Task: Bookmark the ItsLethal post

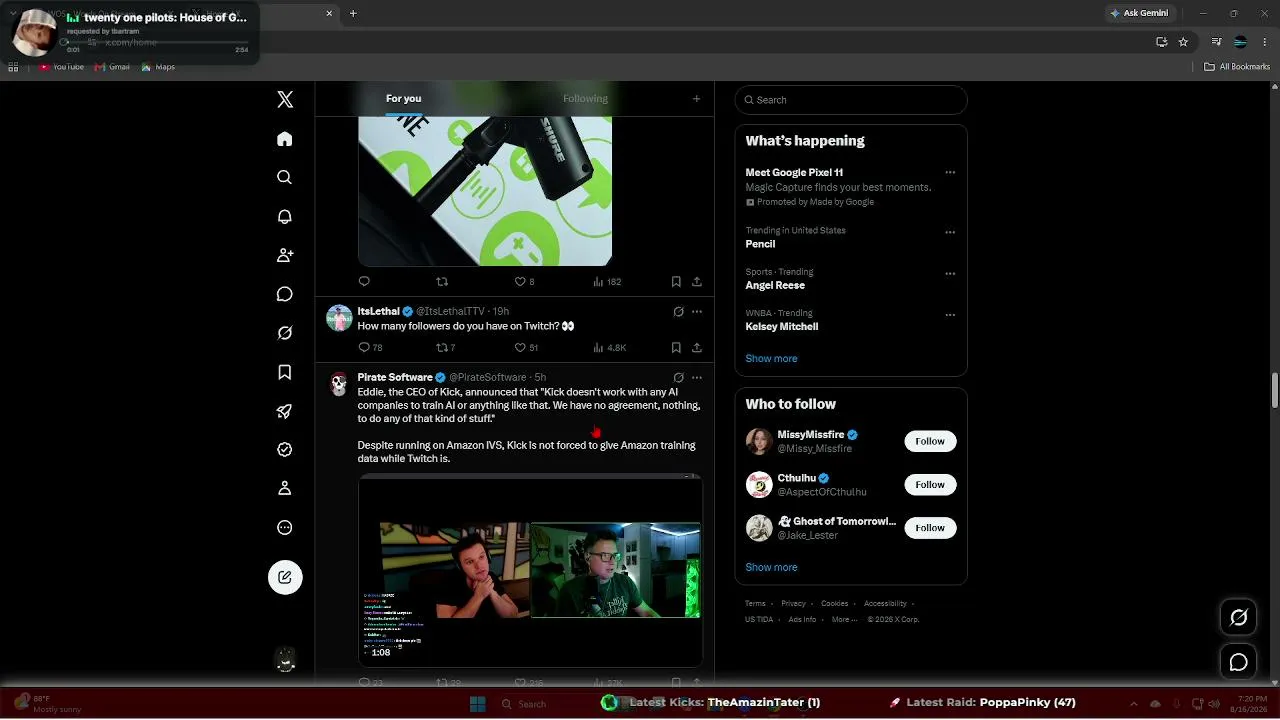Action: click(676, 347)
